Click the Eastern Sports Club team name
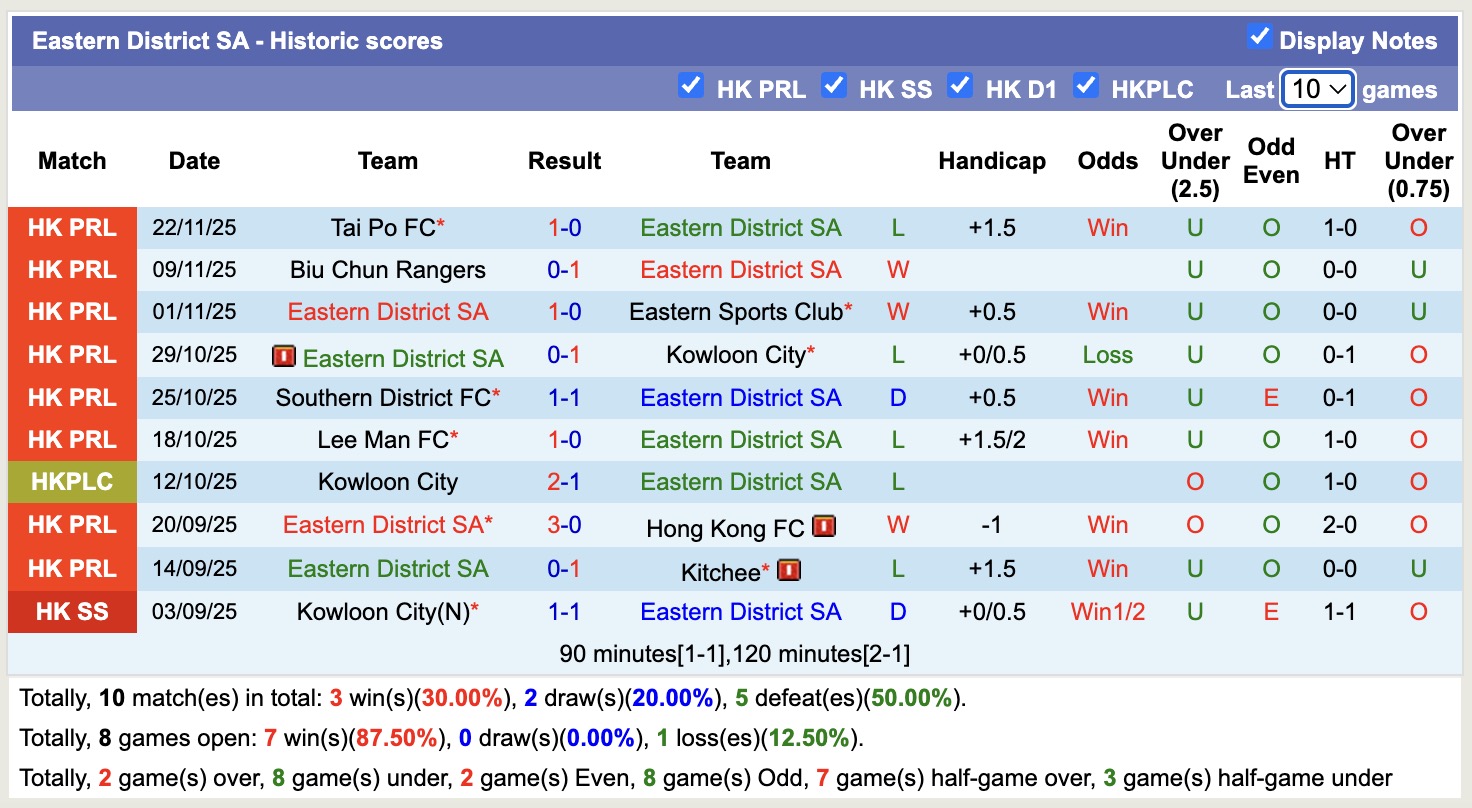 tap(736, 312)
